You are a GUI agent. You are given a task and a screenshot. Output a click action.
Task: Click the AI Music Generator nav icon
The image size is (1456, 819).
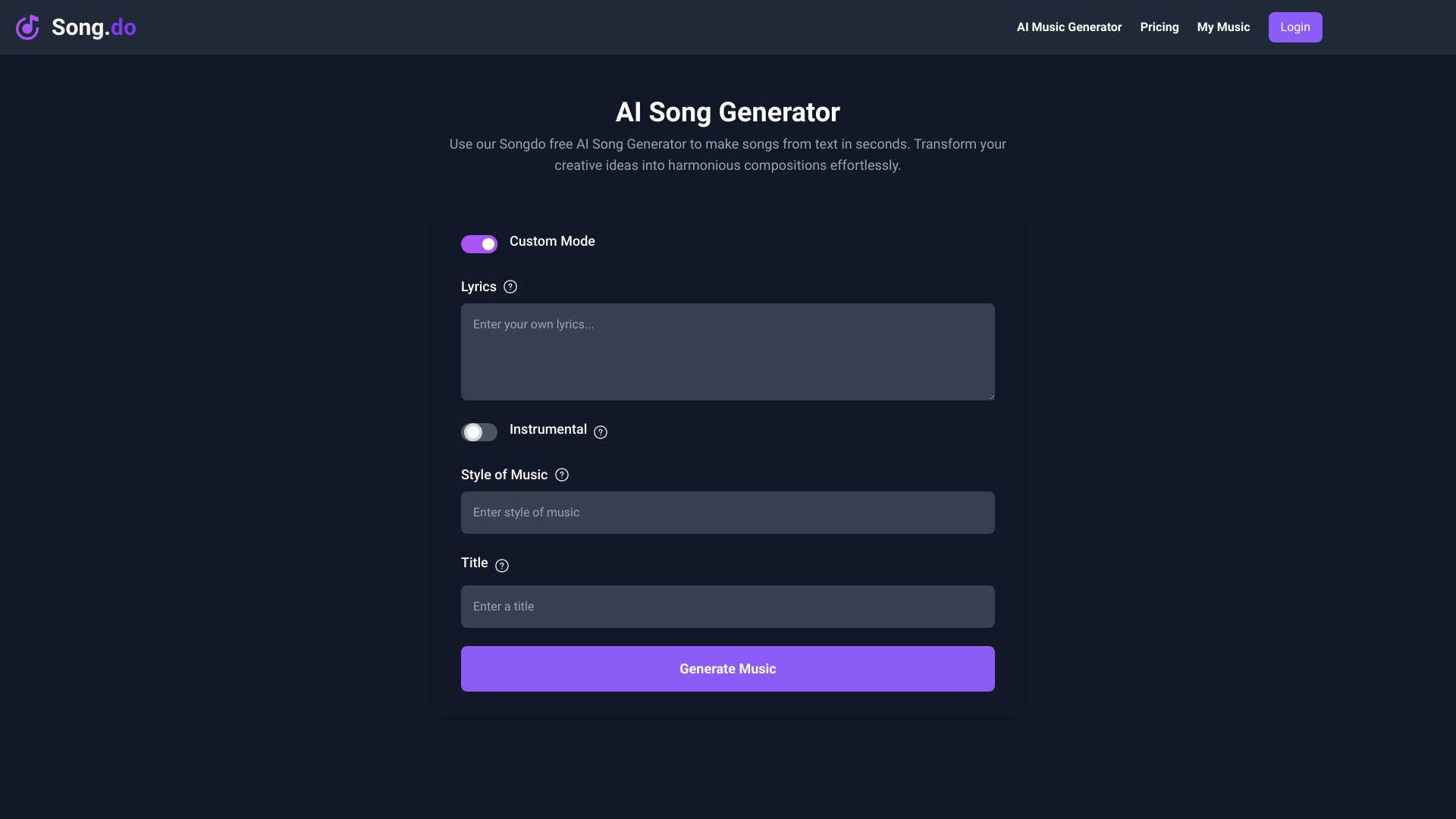point(1069,27)
